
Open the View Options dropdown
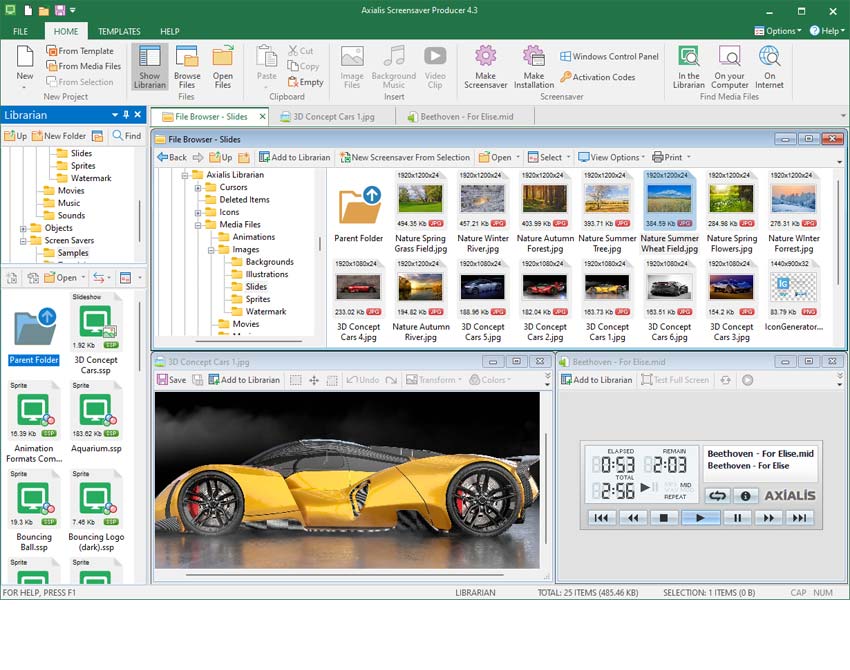[613, 157]
